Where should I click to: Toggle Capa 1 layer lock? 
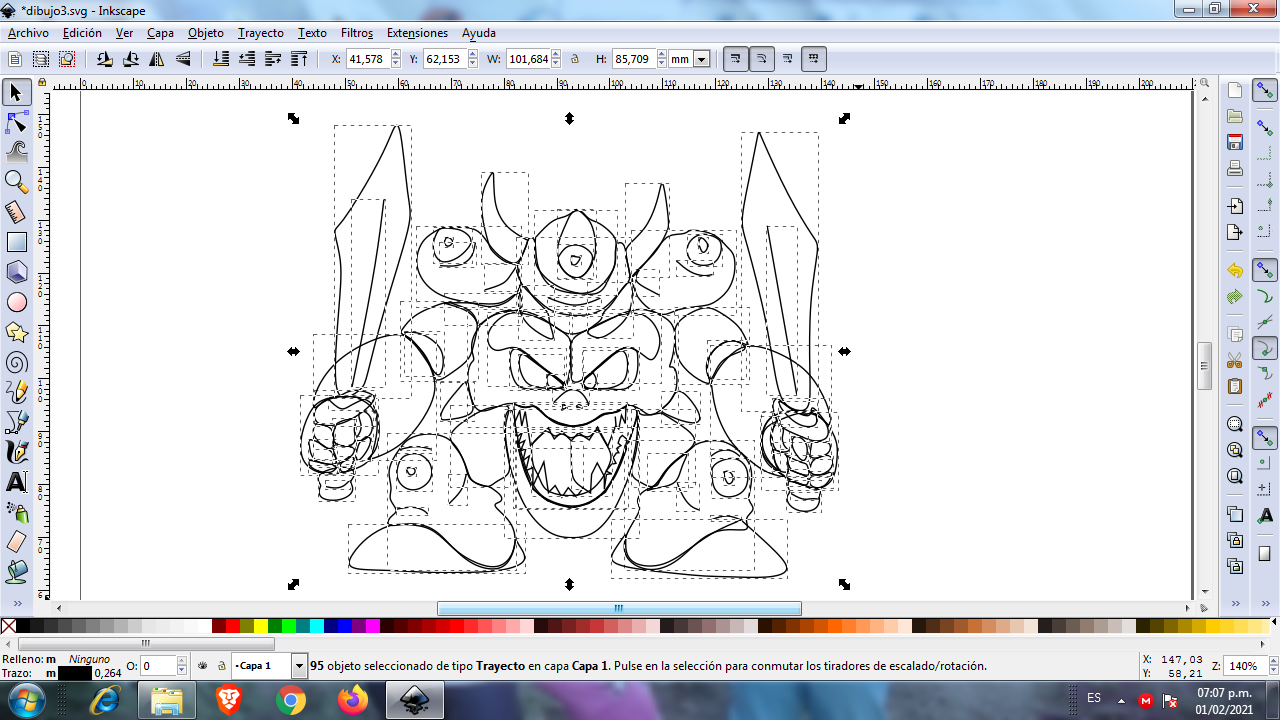point(221,665)
